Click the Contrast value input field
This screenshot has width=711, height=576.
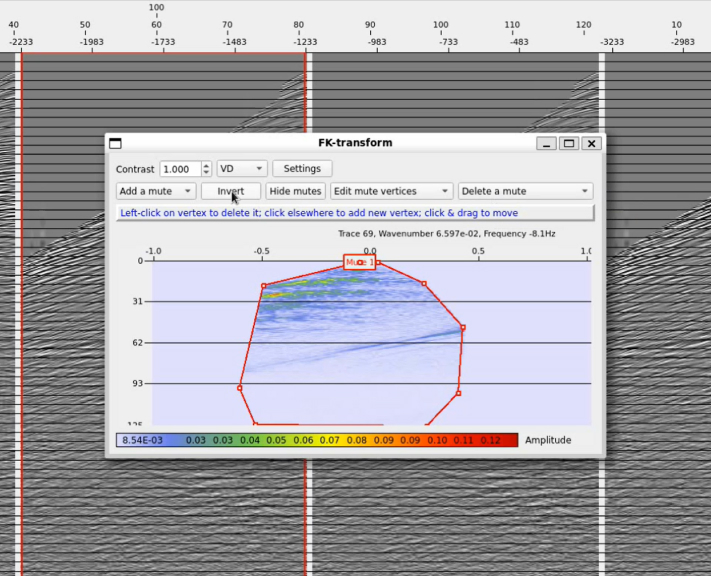click(x=180, y=169)
